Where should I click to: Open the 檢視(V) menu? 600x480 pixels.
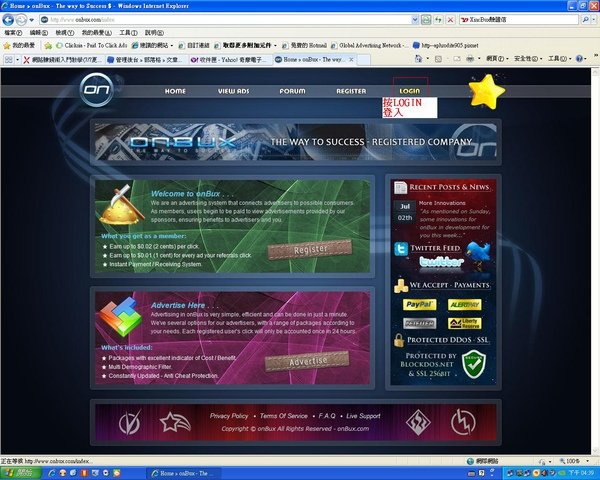(65, 33)
